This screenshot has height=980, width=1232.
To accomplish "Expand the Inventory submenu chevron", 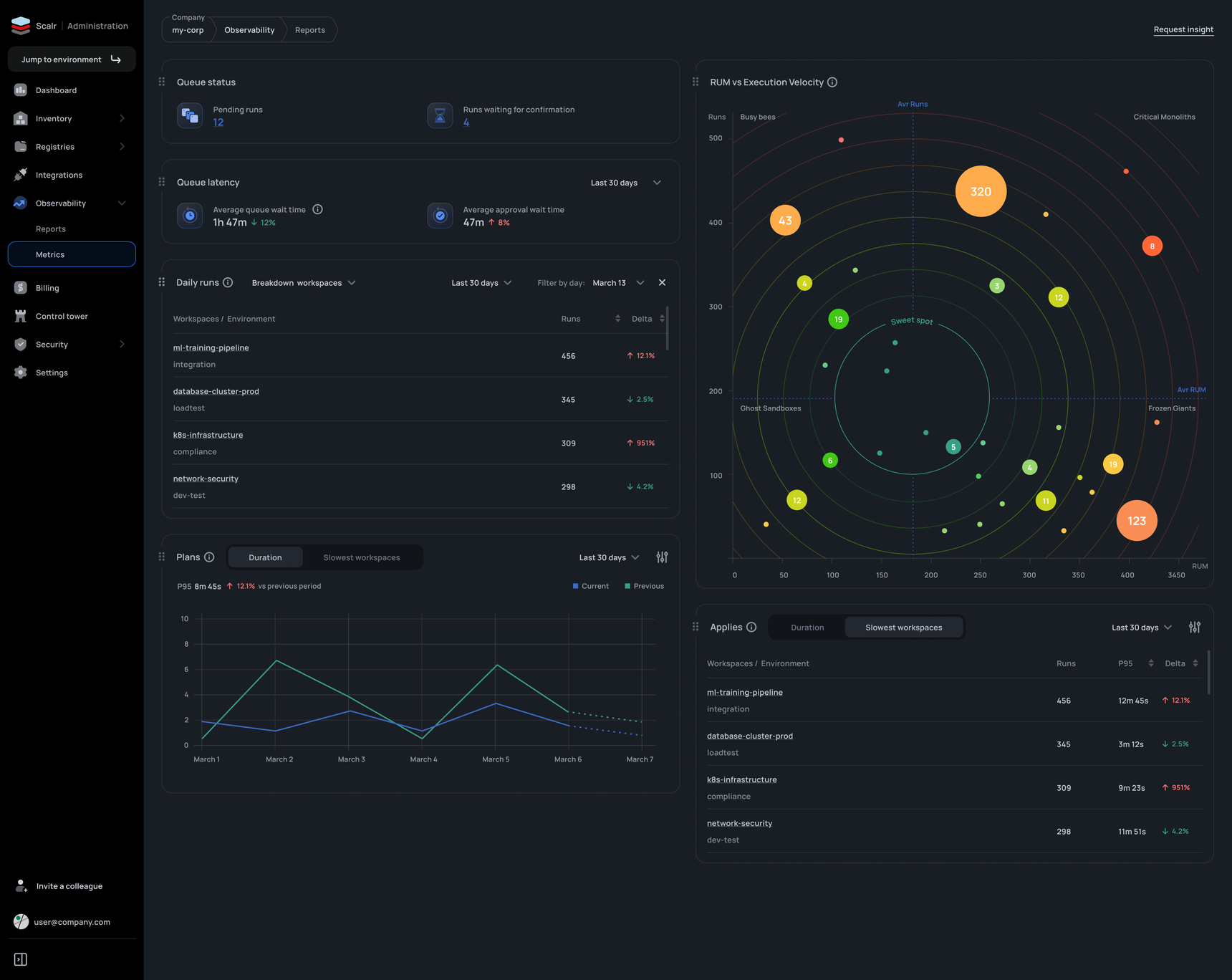I will [122, 118].
